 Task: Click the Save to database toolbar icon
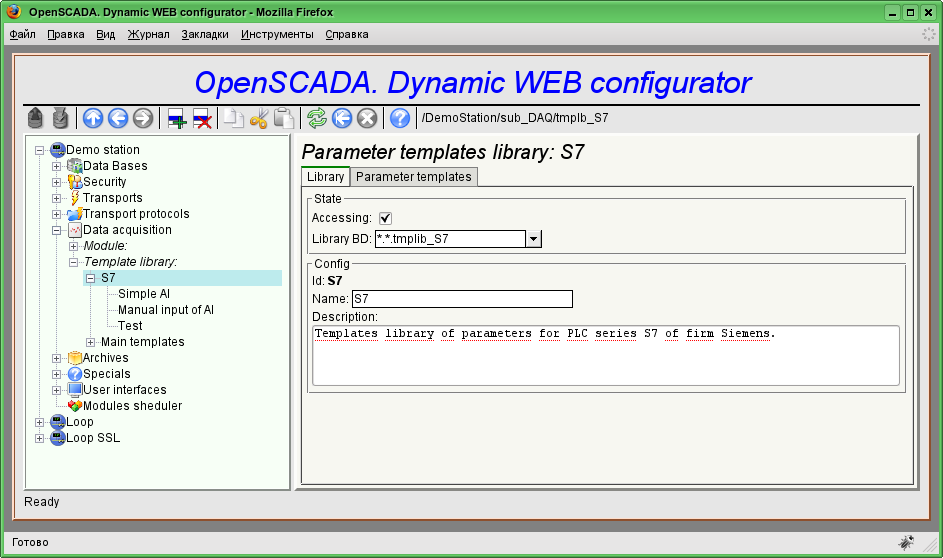(x=60, y=118)
